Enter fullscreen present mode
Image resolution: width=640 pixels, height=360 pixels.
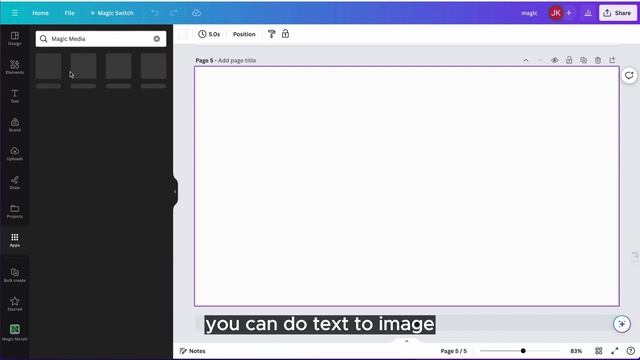coord(615,351)
